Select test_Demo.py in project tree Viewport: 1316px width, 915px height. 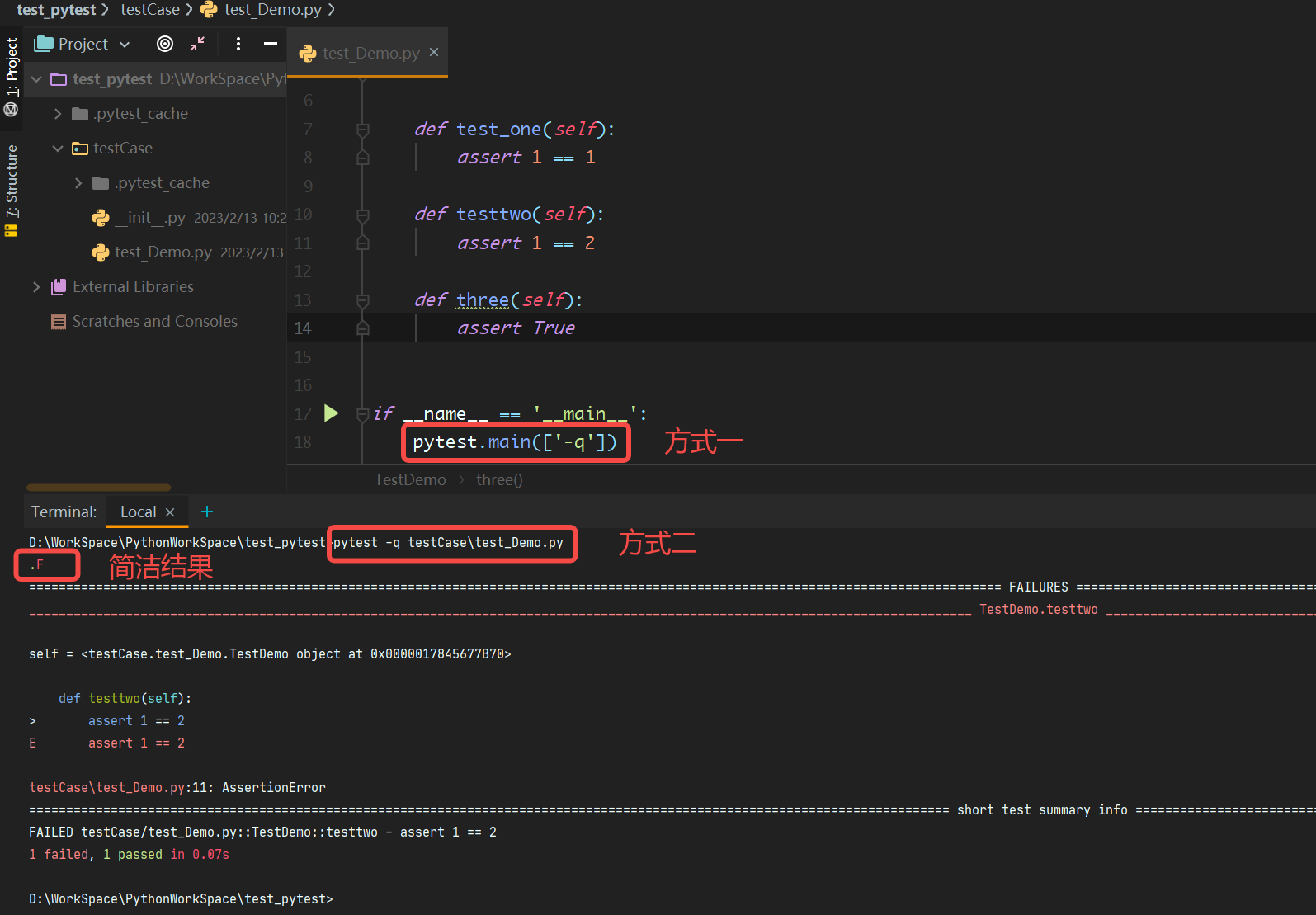tap(163, 252)
